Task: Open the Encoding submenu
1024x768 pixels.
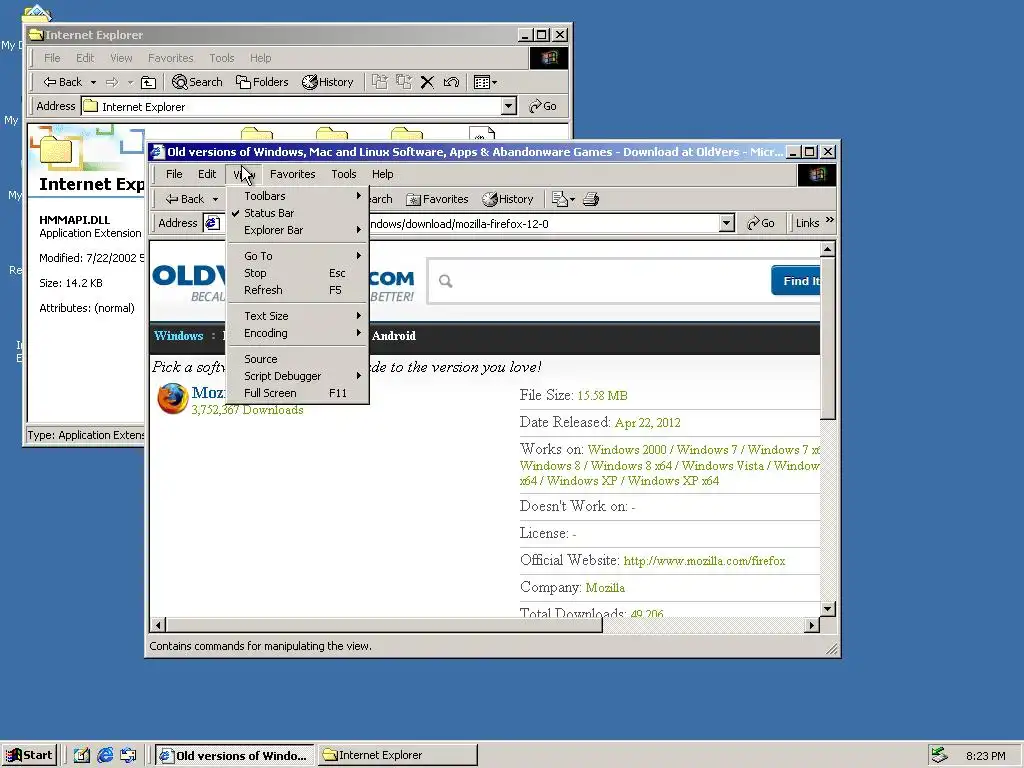Action: (298, 333)
